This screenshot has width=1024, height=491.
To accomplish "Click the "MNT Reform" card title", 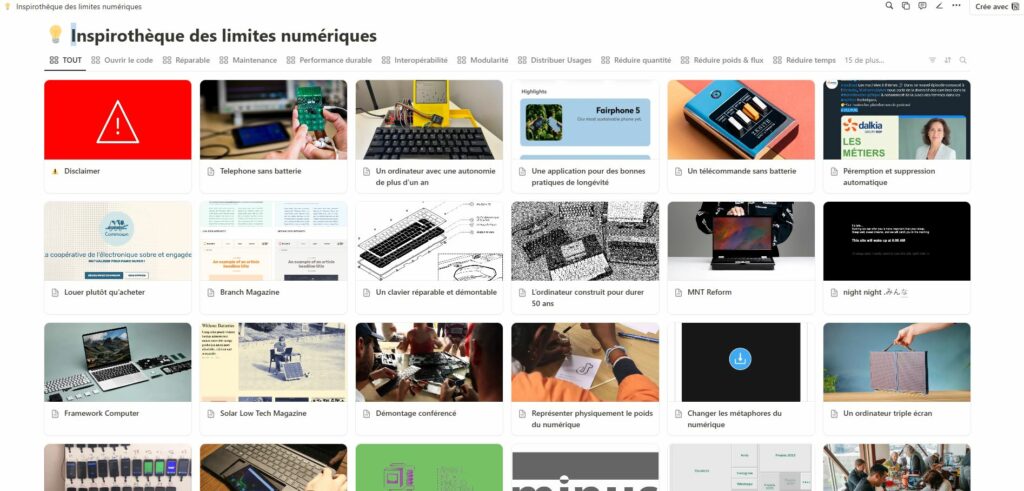I will tap(709, 293).
